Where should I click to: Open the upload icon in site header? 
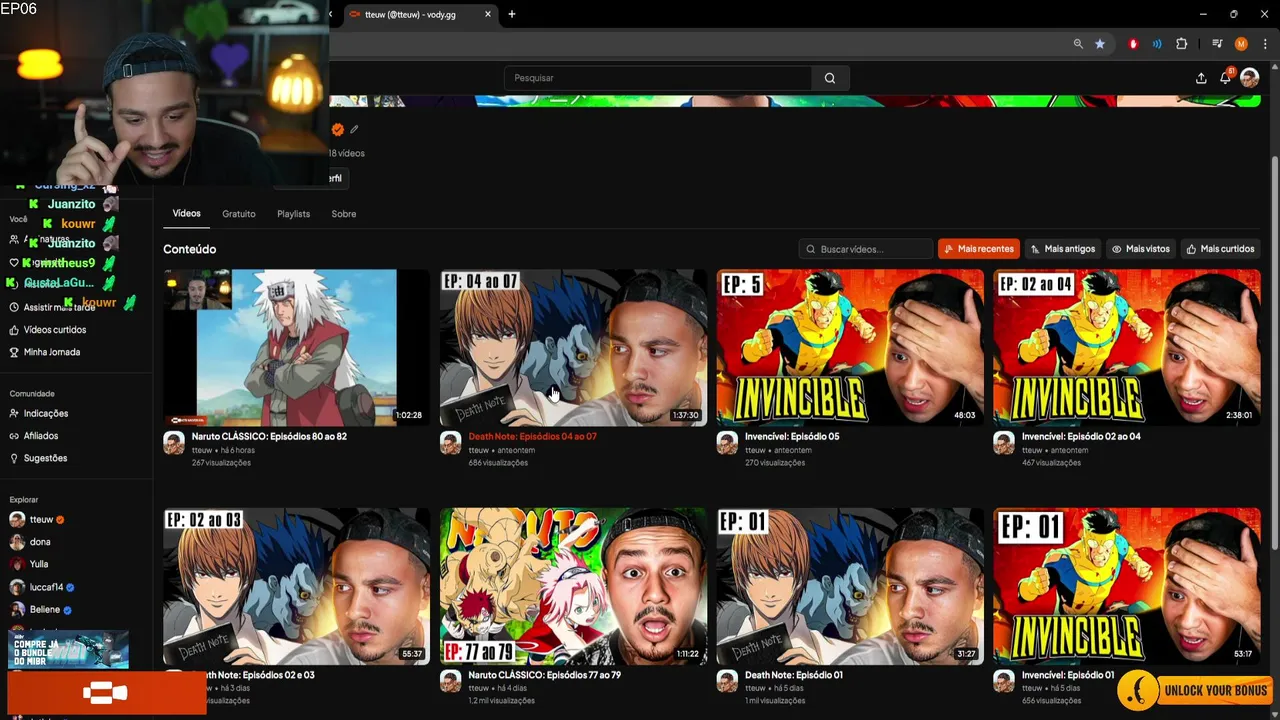(x=1201, y=78)
